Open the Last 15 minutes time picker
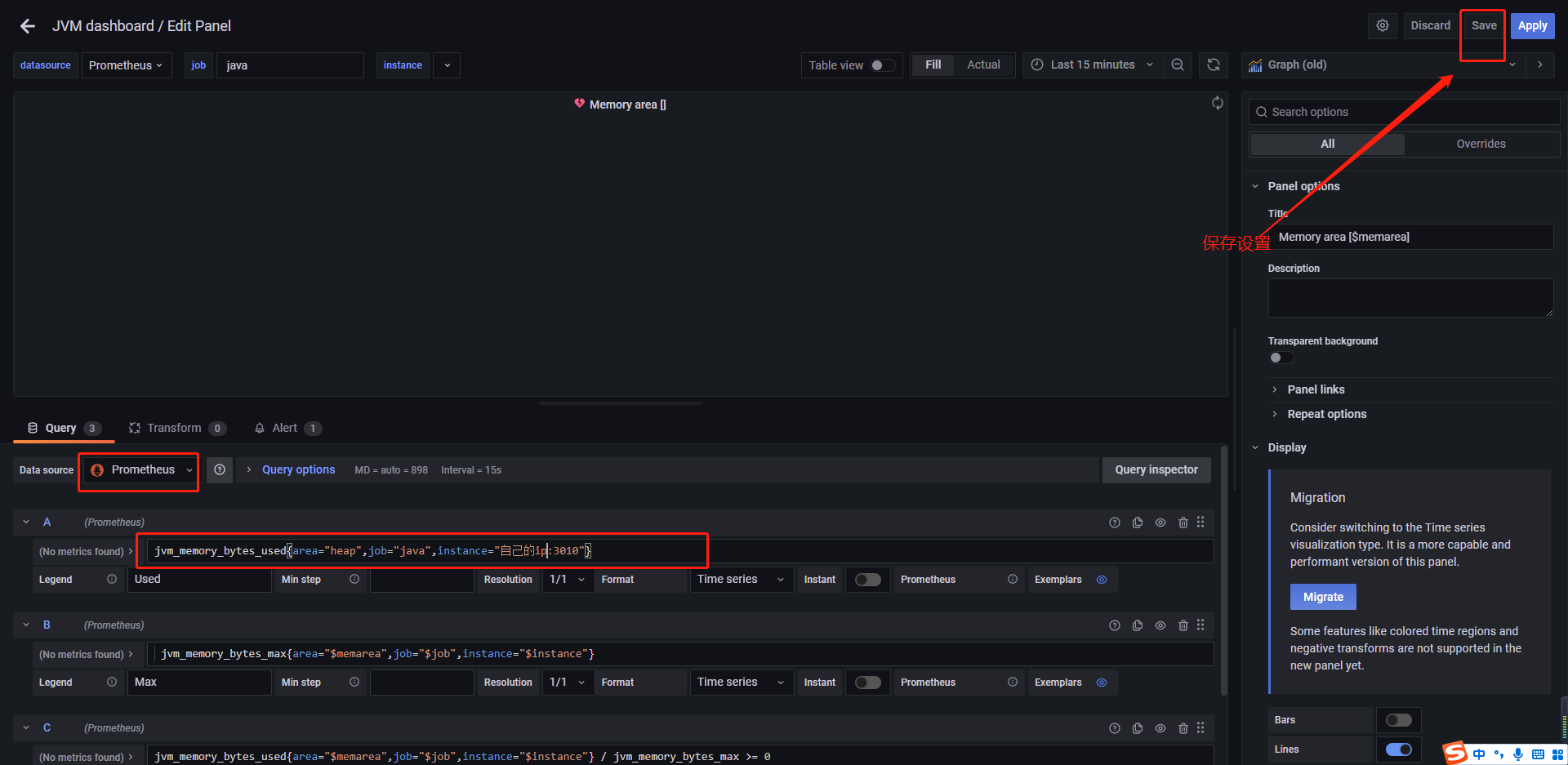The image size is (1568, 765). [1094, 65]
